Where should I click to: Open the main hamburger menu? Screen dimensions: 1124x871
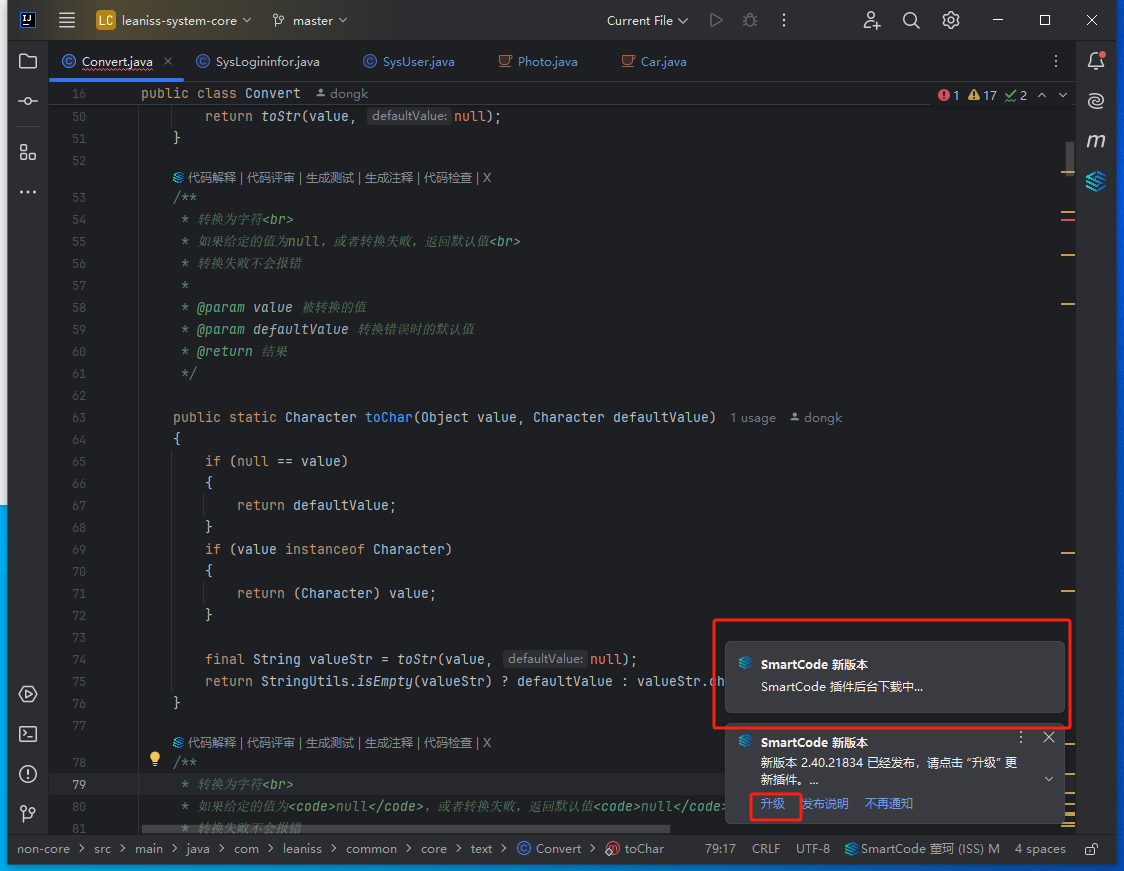tap(67, 20)
